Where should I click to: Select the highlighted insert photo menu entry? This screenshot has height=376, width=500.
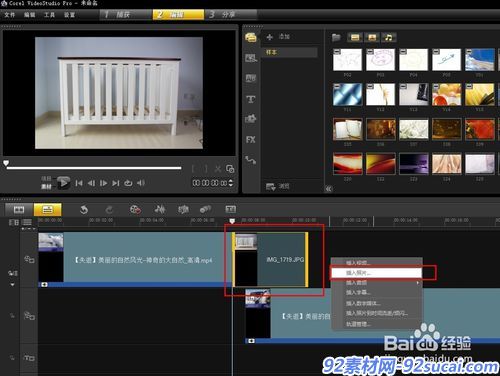tap(376, 273)
